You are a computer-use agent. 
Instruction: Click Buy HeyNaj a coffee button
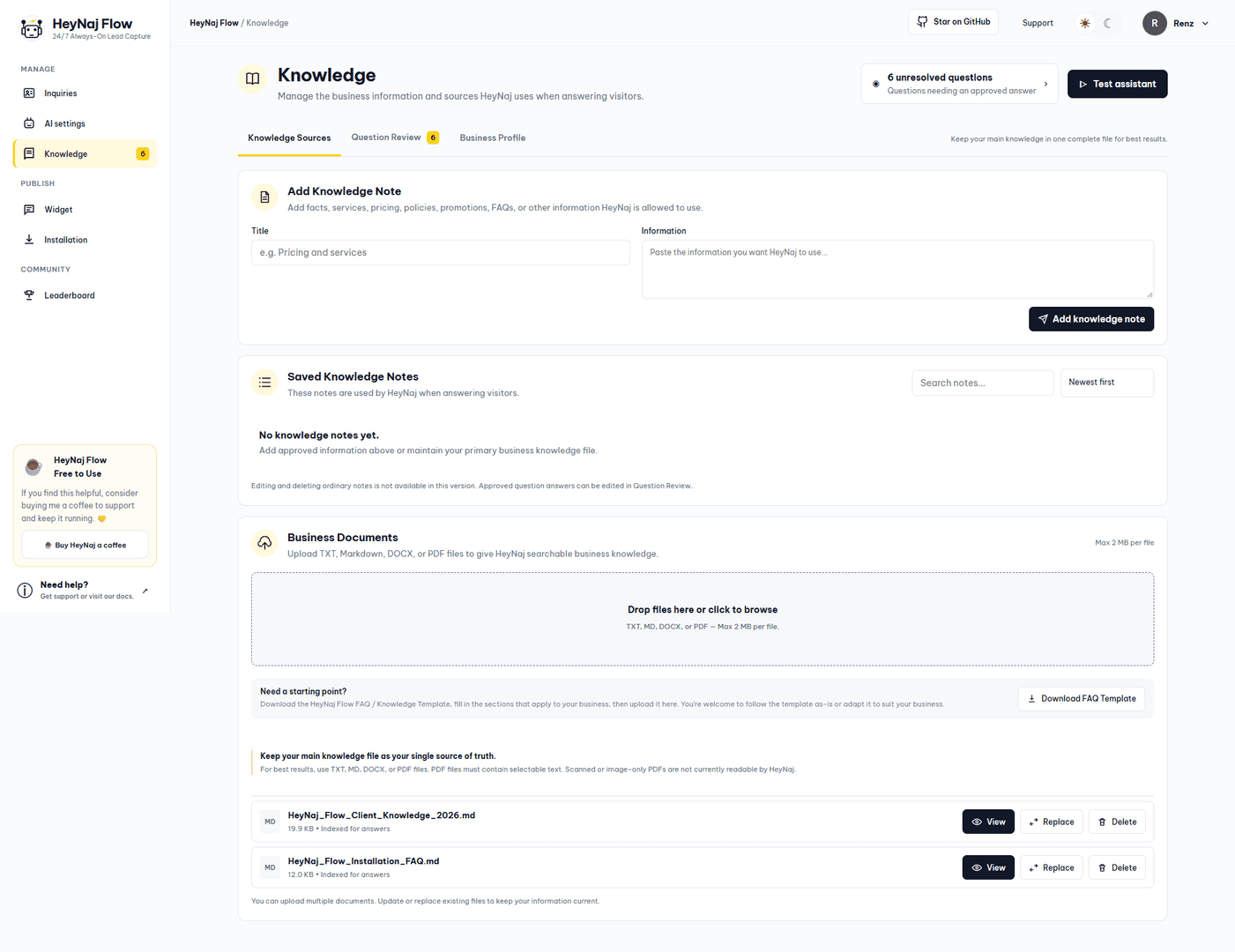pos(85,545)
